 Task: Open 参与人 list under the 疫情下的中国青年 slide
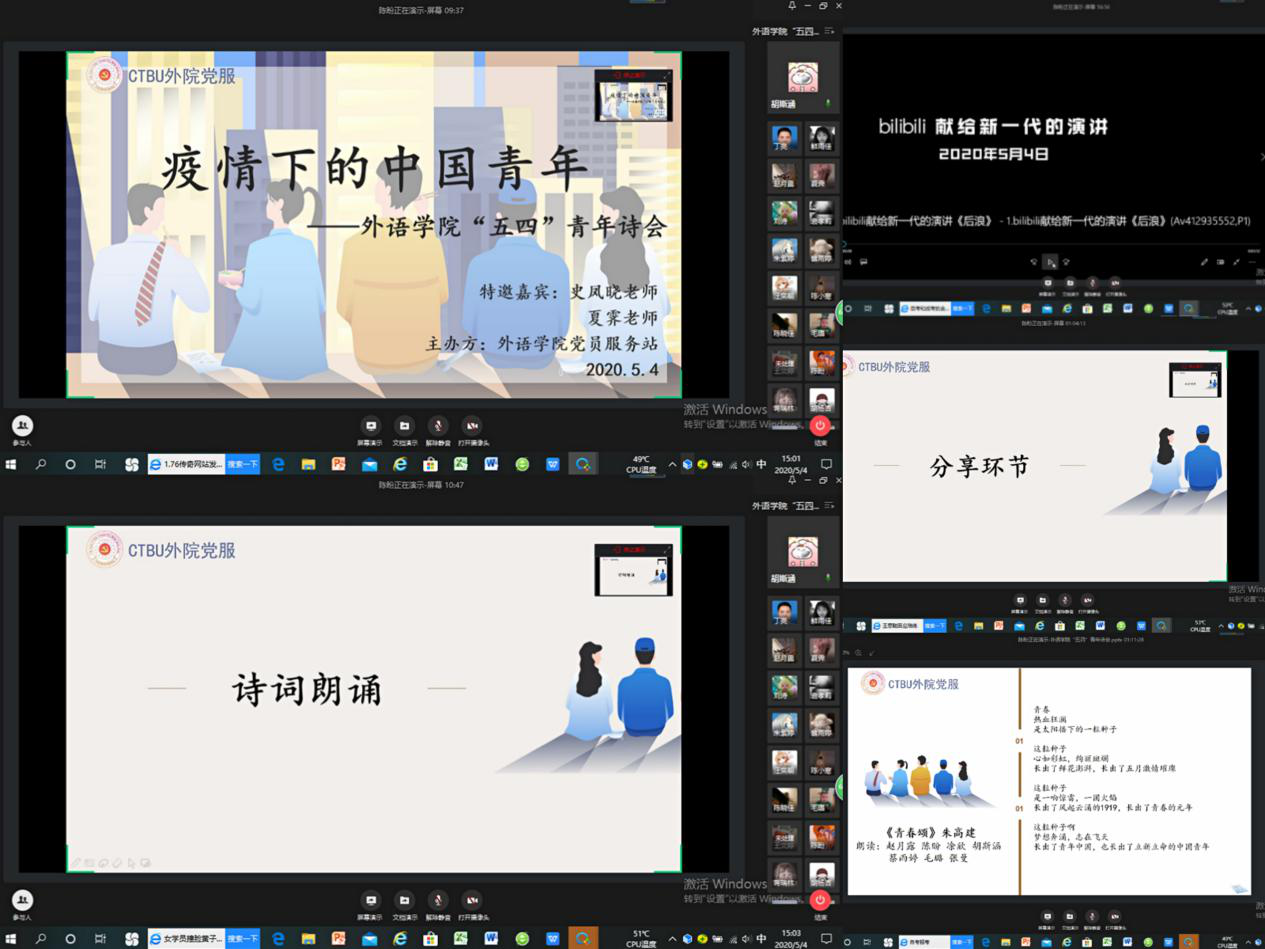(x=22, y=427)
